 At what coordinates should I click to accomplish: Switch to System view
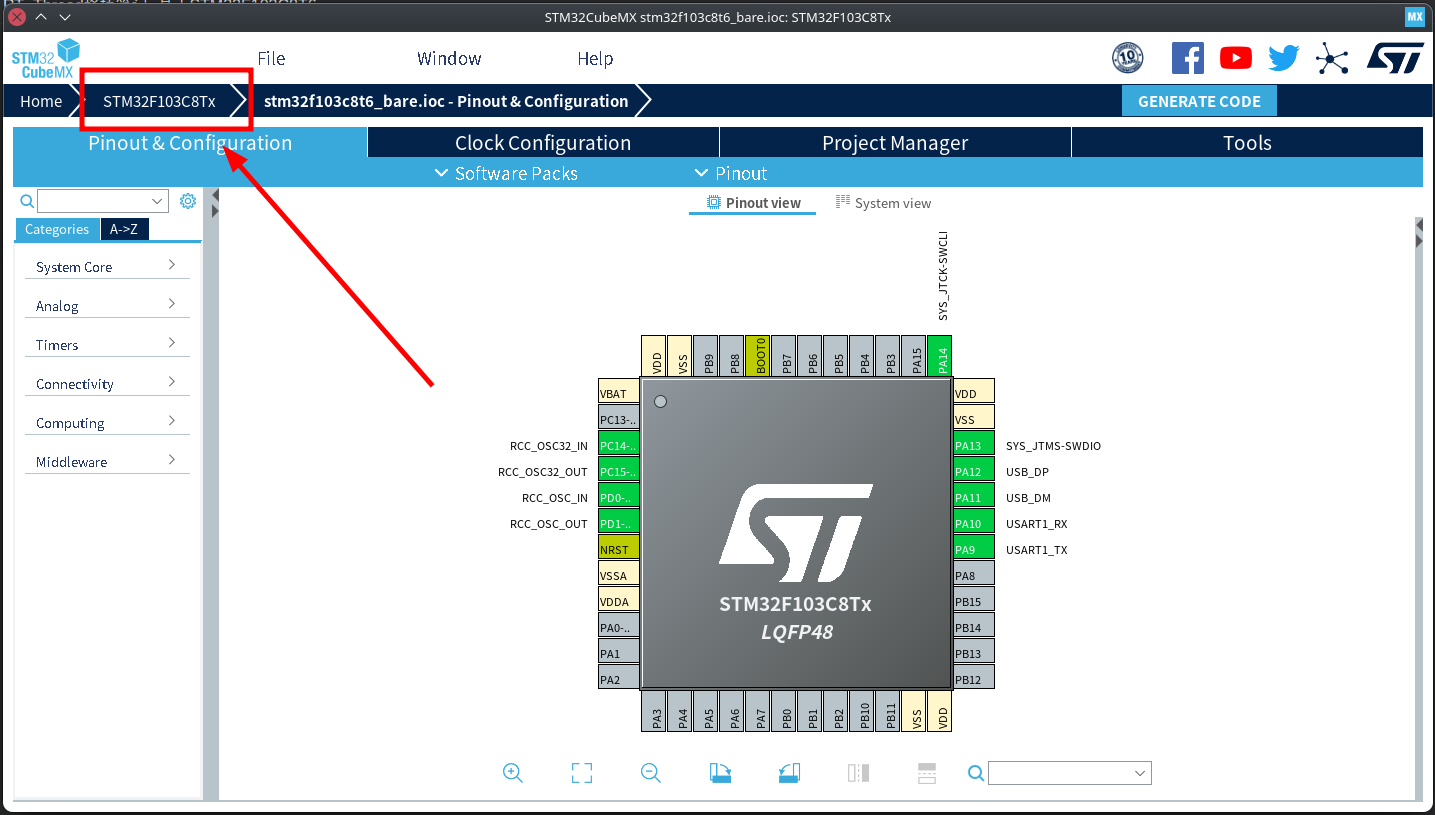point(884,203)
